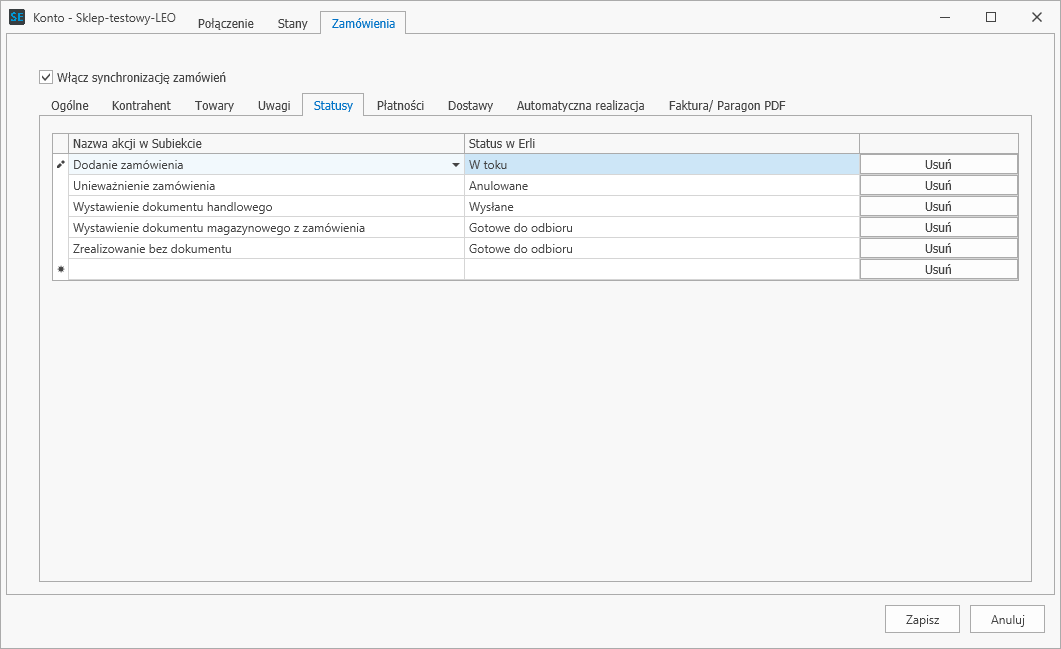1061x649 pixels.
Task: Select the Unieważnienie zamówienia action cell
Action: 267,185
